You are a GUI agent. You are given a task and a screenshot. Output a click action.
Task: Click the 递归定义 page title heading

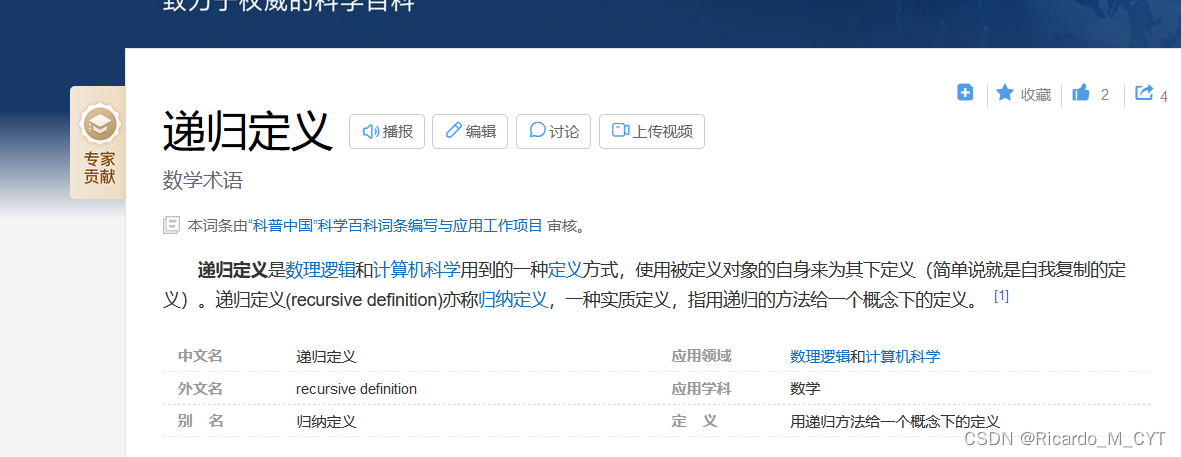coord(247,132)
